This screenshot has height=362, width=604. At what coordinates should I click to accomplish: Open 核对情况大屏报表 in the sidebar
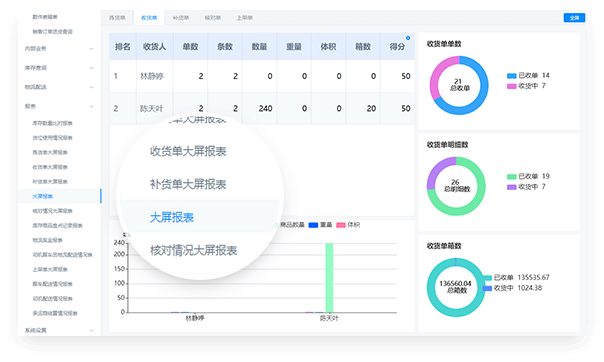coord(52,211)
